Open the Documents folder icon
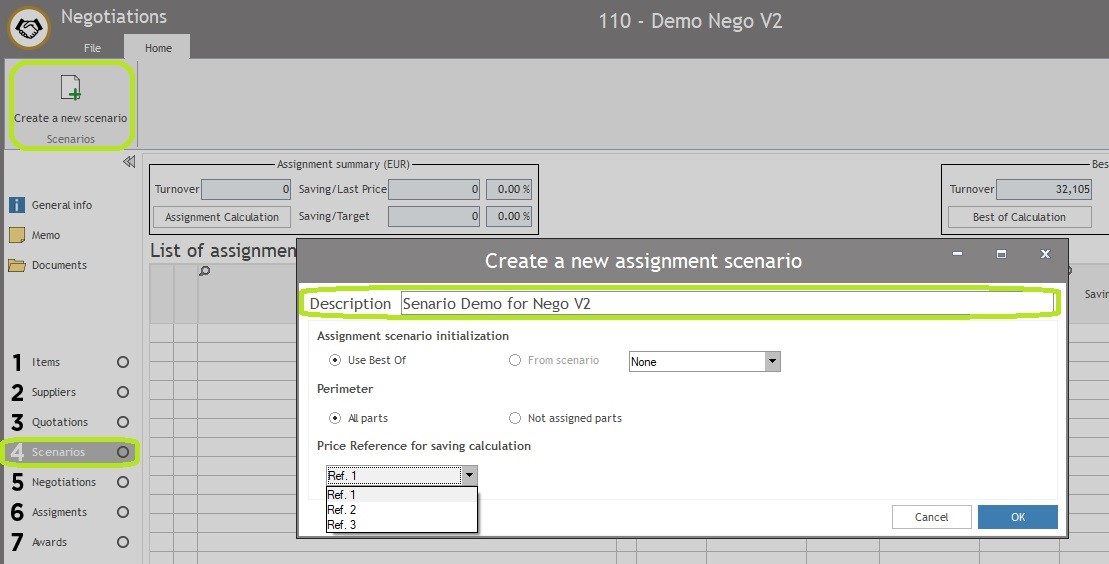 [17, 265]
